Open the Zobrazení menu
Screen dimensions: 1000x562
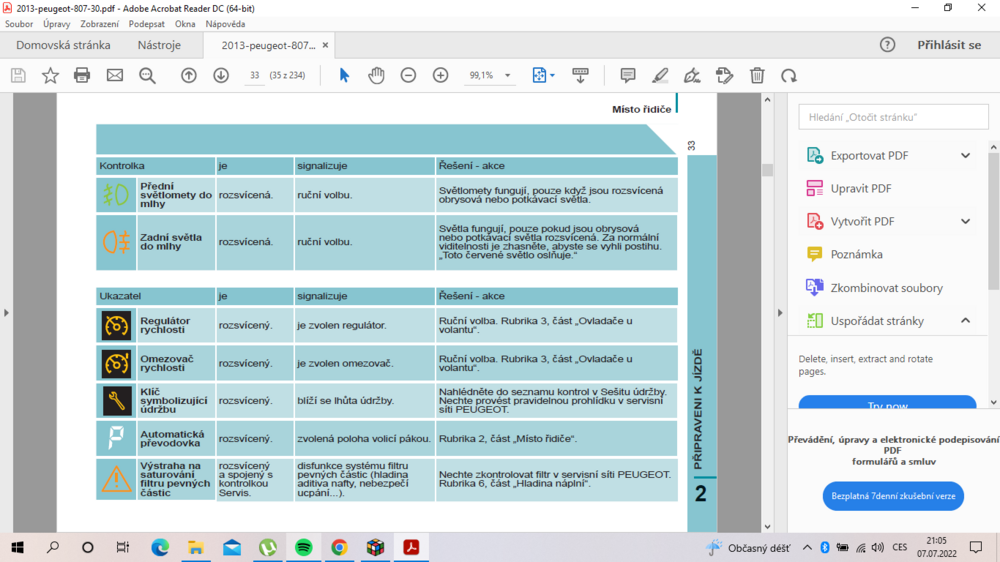[x=99, y=24]
